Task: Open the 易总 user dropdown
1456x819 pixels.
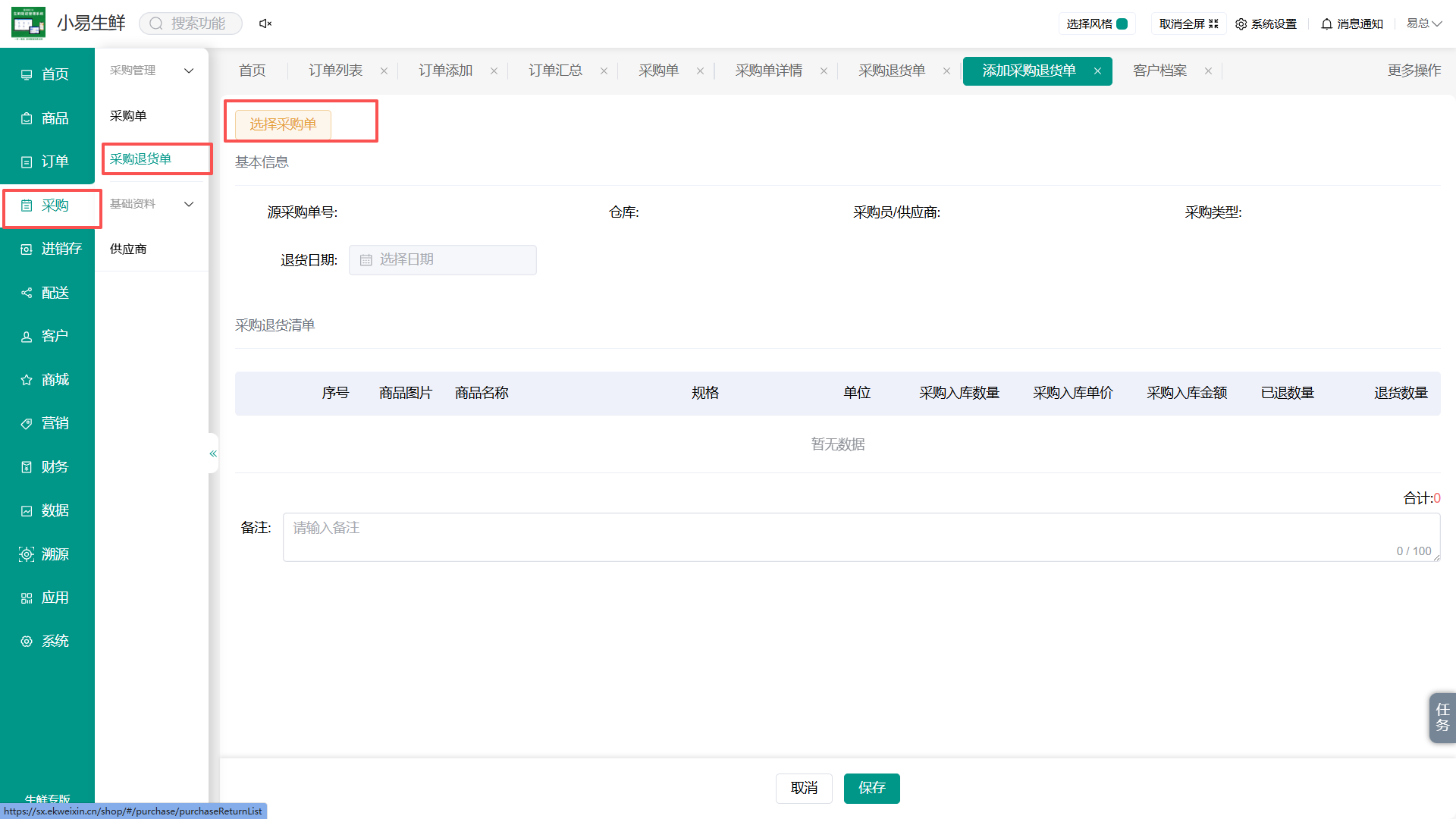Action: 1424,24
